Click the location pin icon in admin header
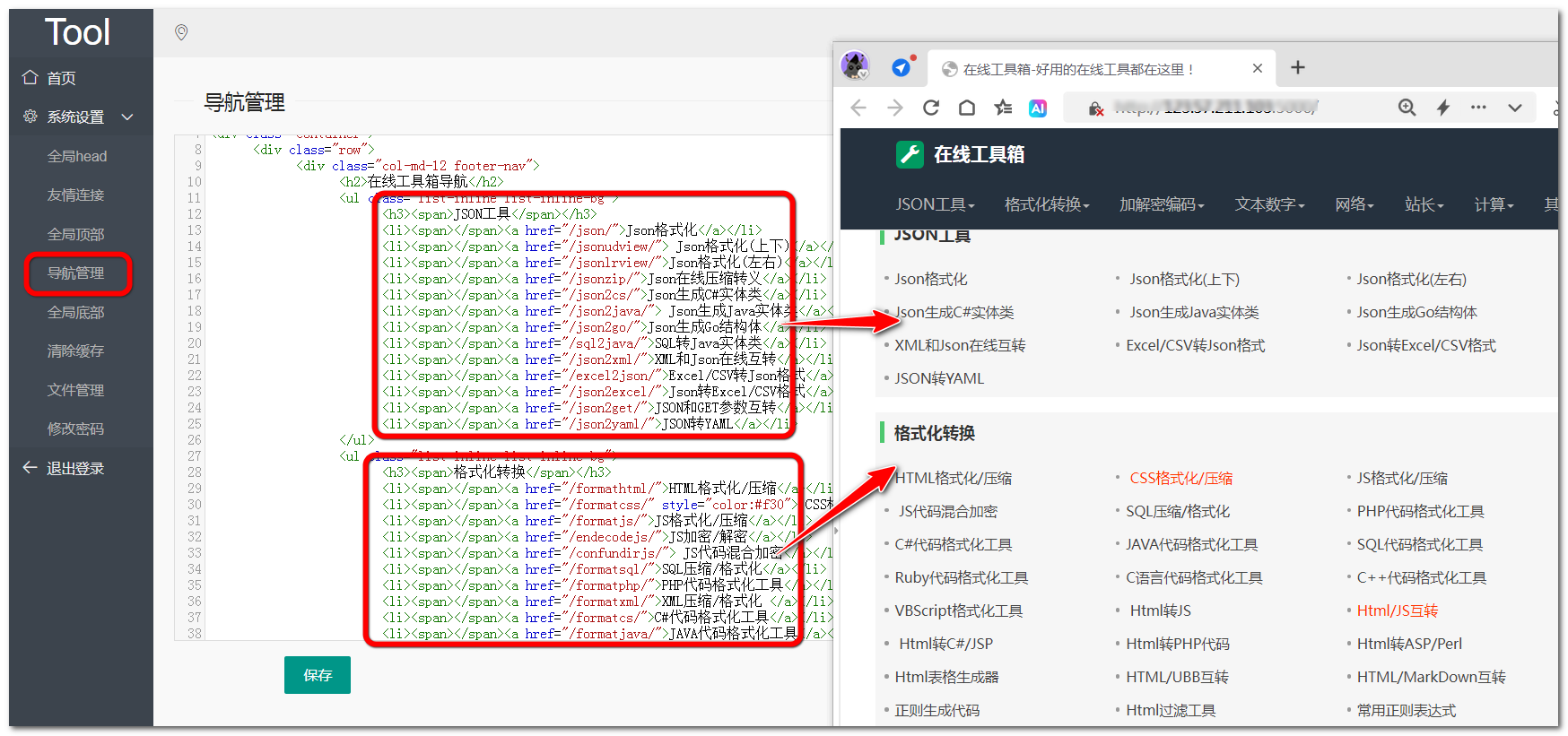This screenshot has height=736, width=1568. point(181,33)
